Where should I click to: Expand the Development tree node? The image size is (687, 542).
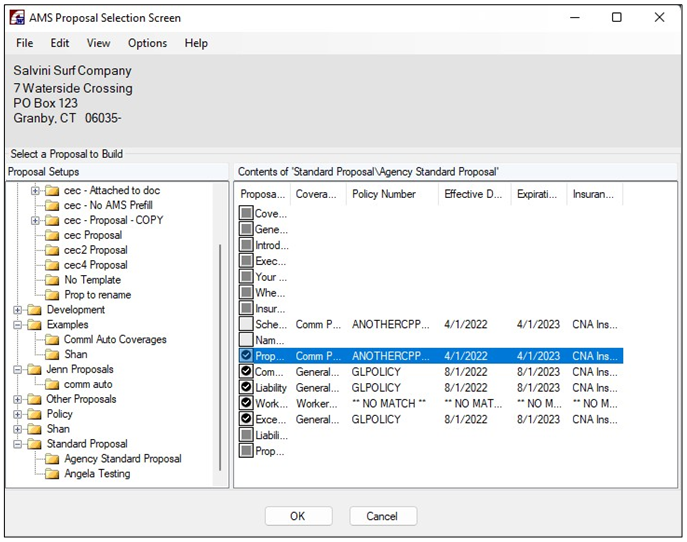point(18,310)
